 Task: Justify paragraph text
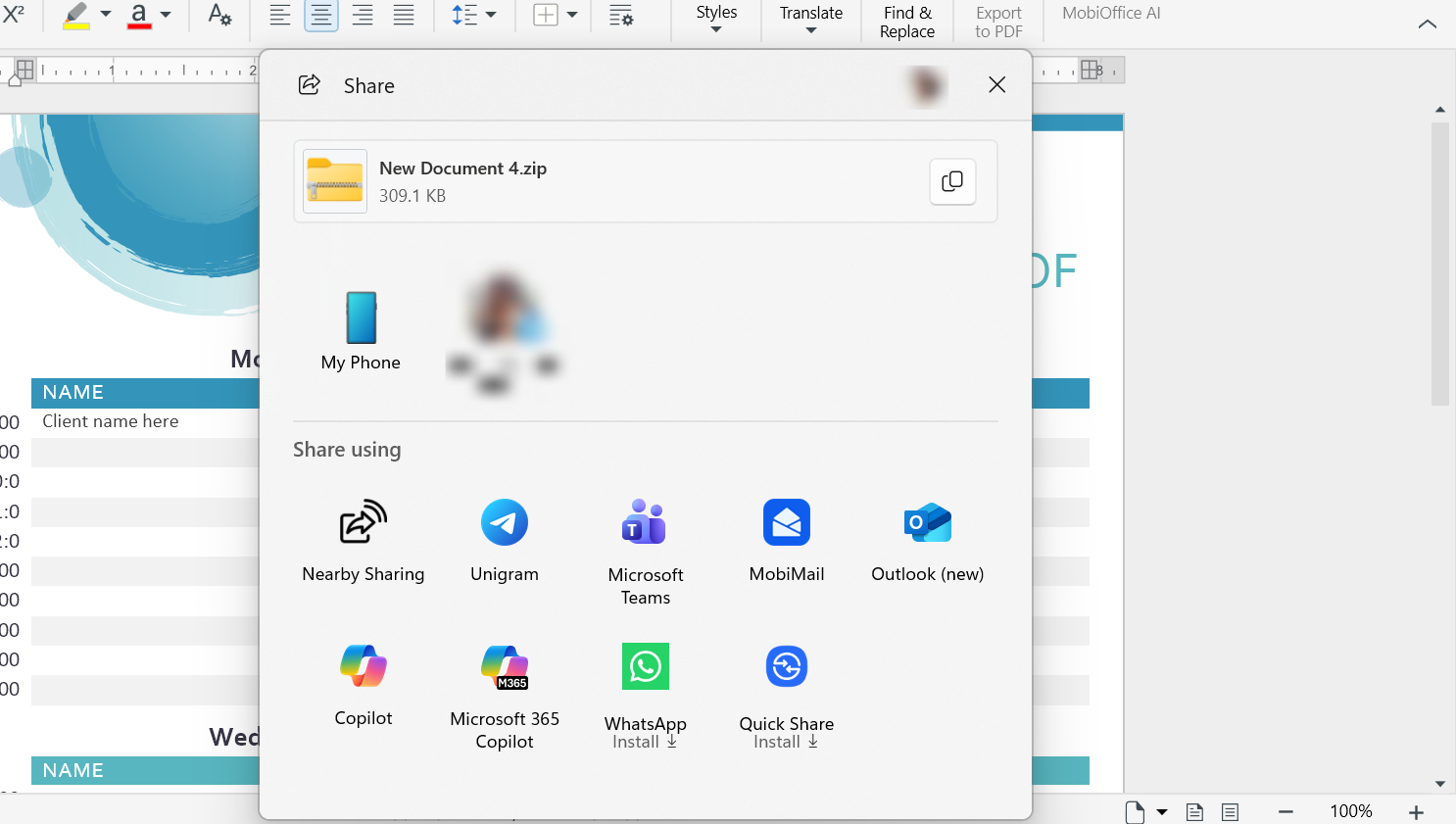coord(404,15)
